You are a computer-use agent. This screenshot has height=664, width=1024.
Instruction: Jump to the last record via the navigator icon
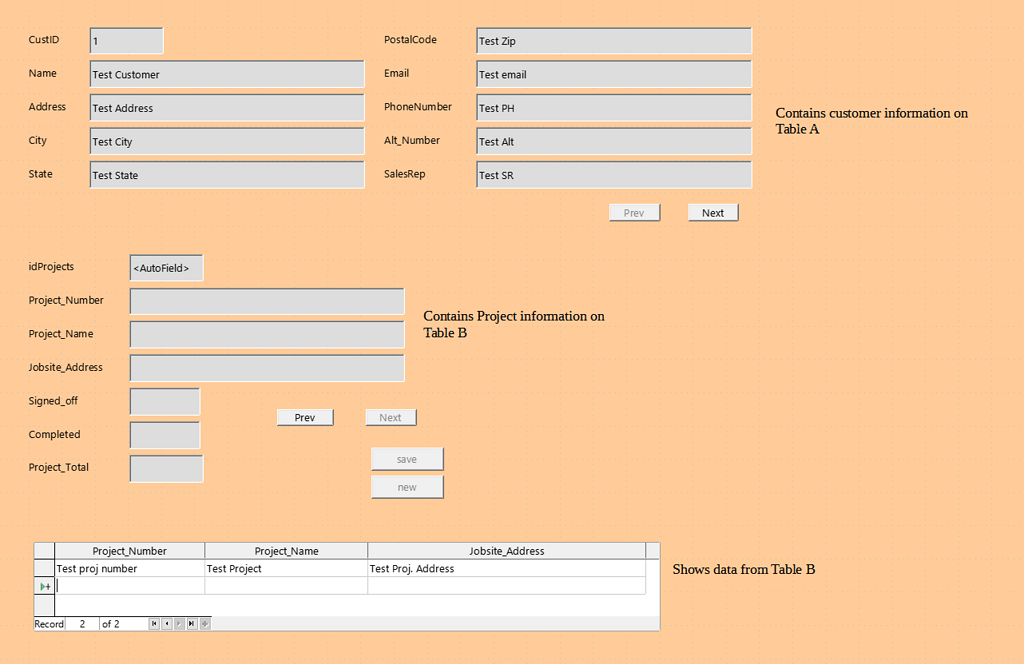[191, 623]
